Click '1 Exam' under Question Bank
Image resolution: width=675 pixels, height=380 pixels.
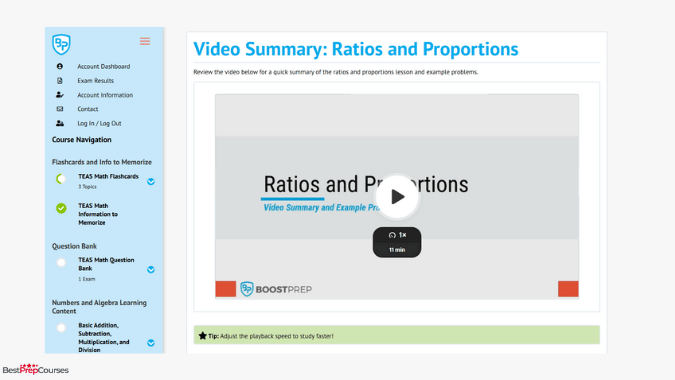pos(87,279)
